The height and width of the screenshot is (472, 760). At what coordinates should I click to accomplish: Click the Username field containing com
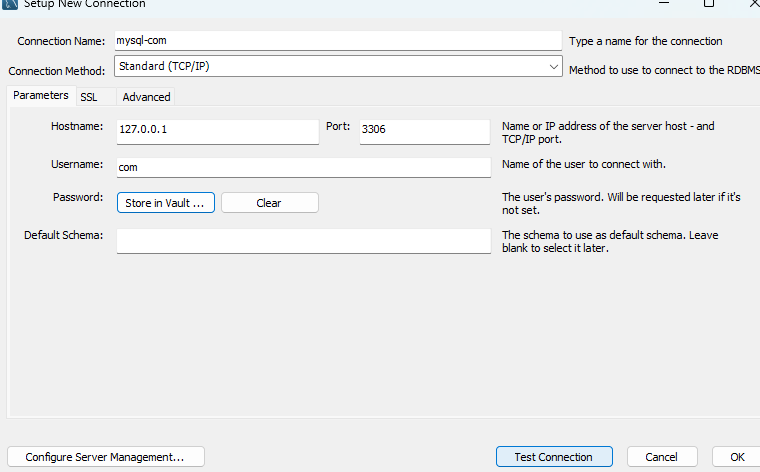(x=304, y=168)
